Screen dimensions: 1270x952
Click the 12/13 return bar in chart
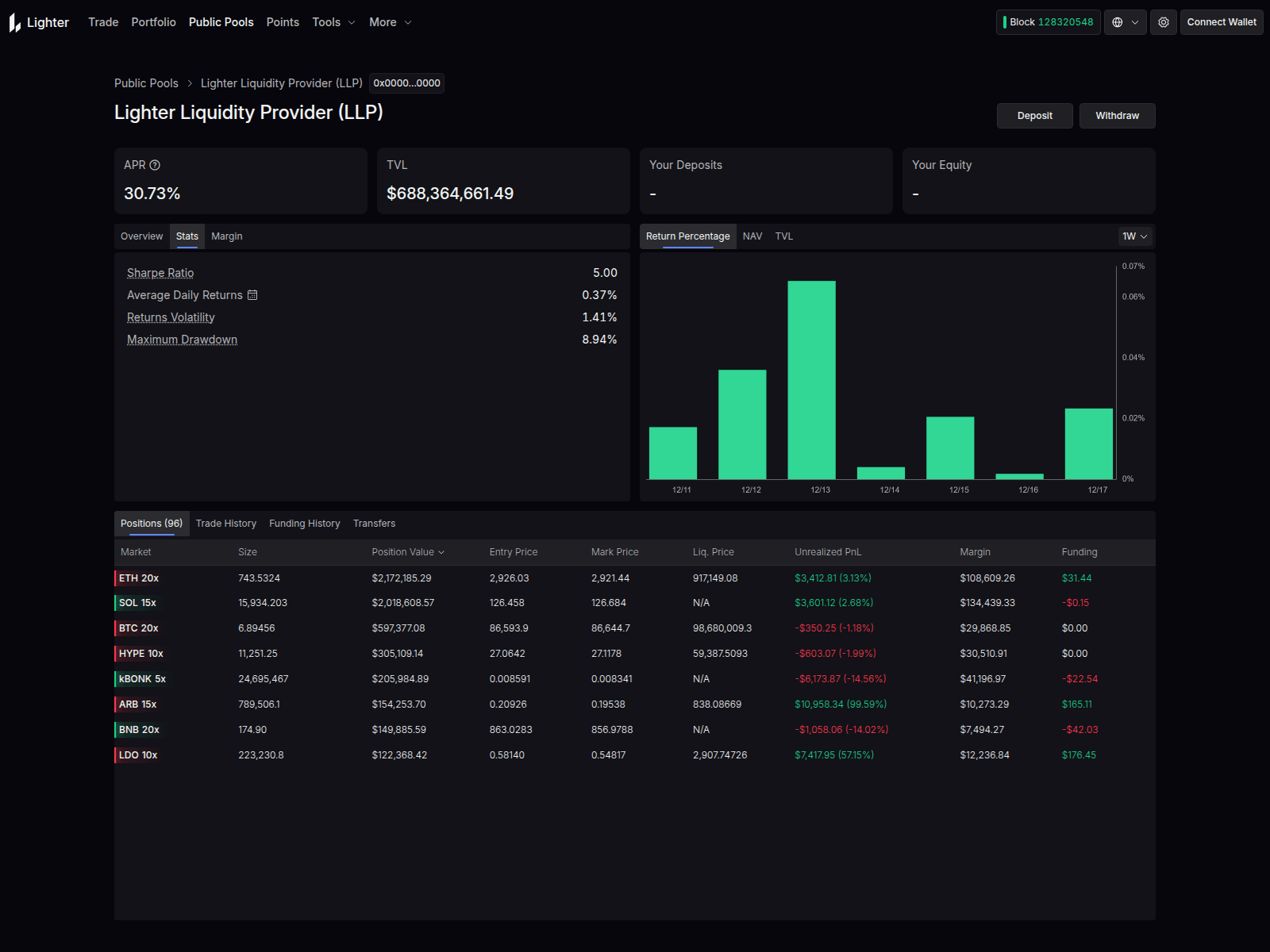click(811, 380)
